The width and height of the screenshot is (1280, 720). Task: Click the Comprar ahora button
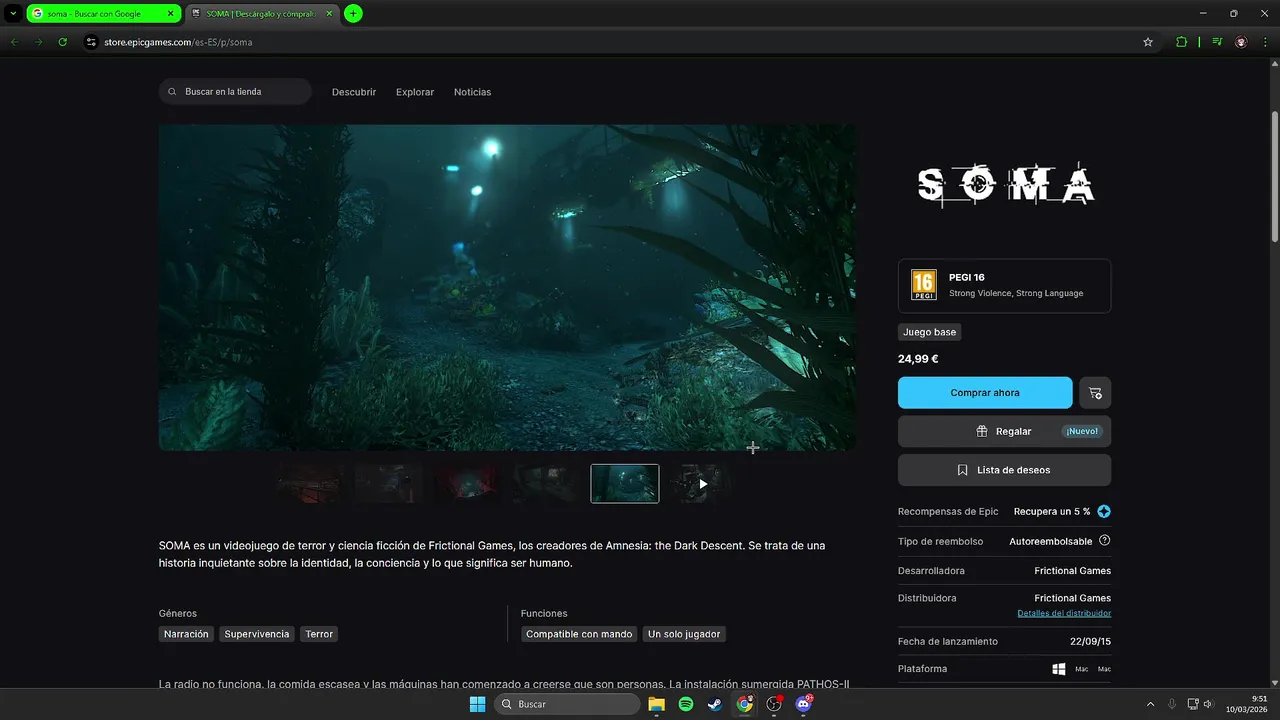[x=985, y=393]
